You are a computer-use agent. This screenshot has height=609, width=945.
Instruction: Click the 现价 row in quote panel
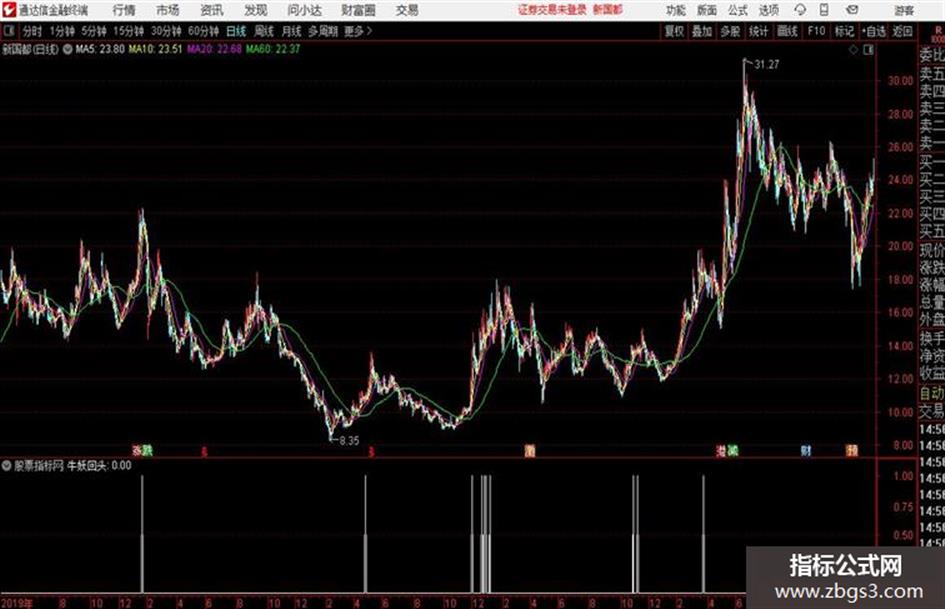pyautogui.click(x=932, y=250)
